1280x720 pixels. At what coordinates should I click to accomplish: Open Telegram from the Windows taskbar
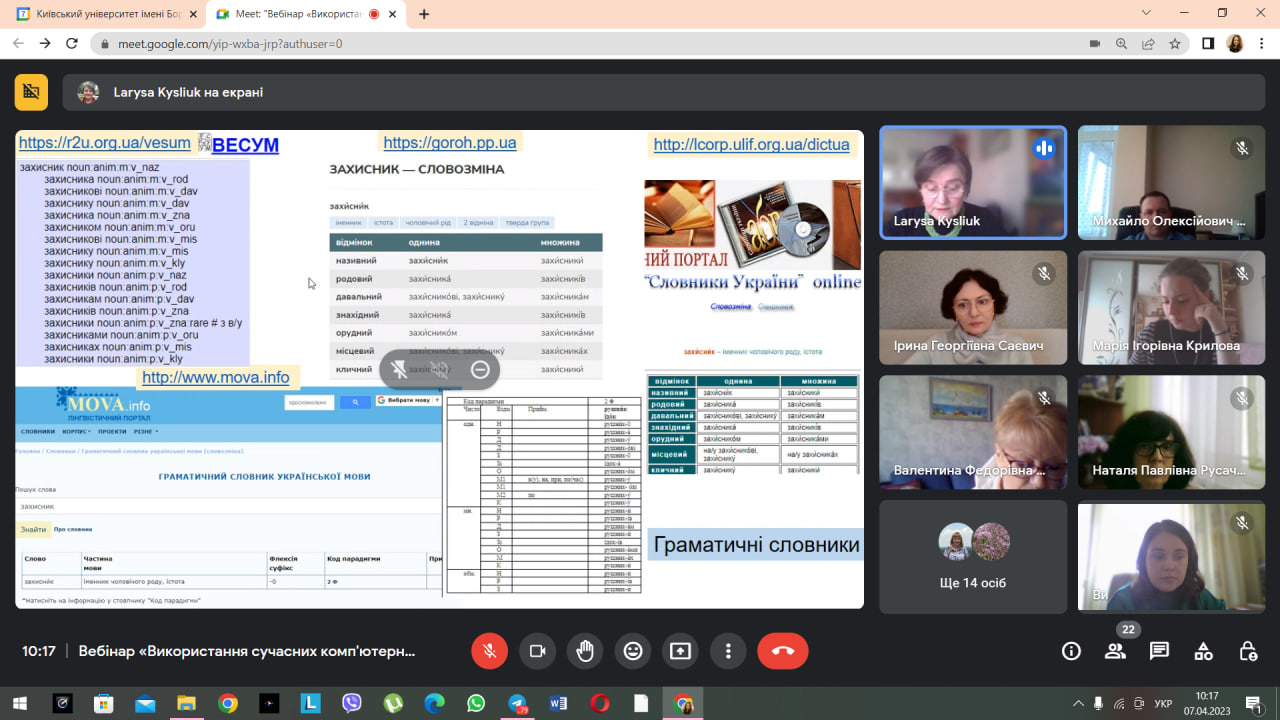(516, 704)
